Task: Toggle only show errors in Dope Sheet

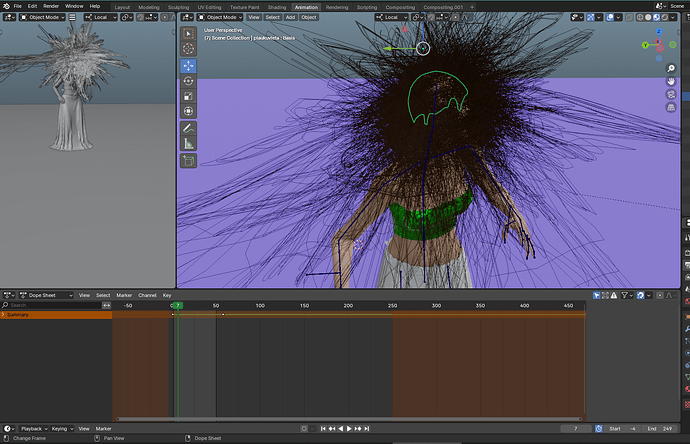Action: pos(614,295)
